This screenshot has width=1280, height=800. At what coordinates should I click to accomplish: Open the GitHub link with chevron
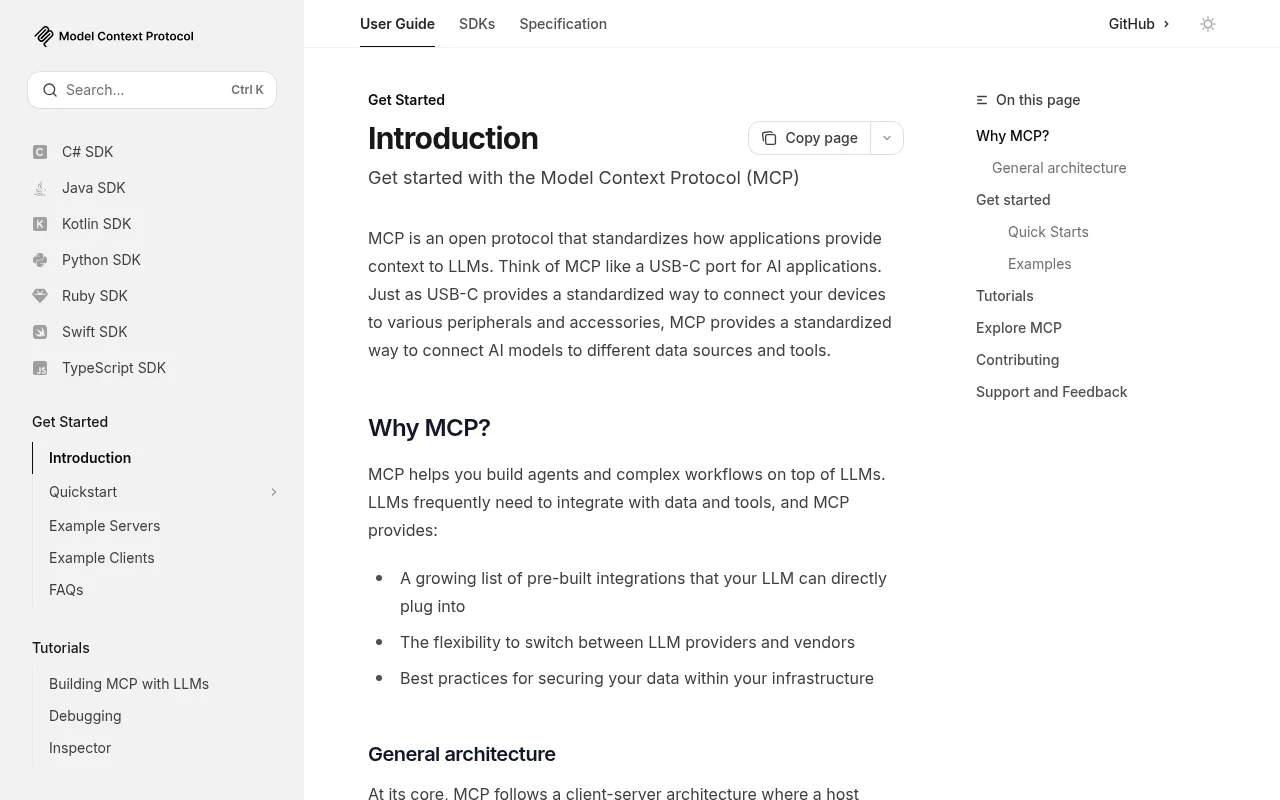pyautogui.click(x=1139, y=24)
